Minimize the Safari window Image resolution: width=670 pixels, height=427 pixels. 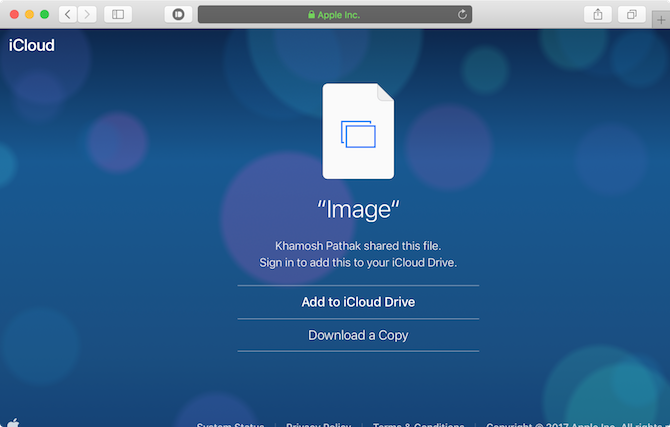pyautogui.click(x=29, y=15)
